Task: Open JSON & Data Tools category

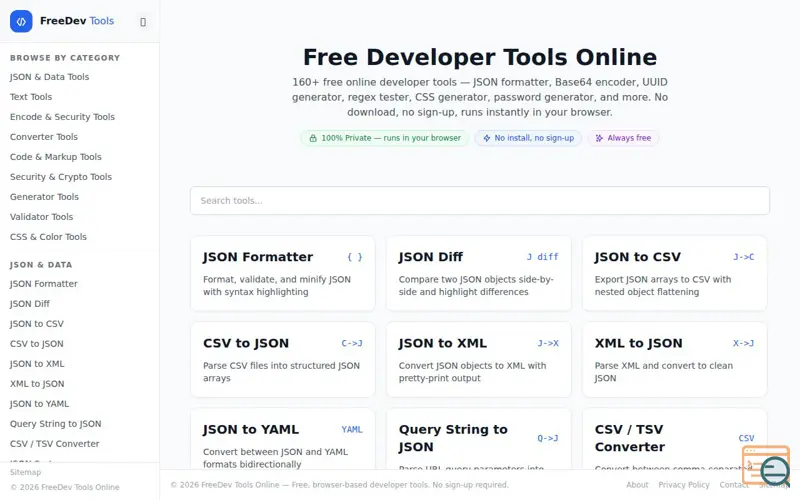Action: coord(49,77)
